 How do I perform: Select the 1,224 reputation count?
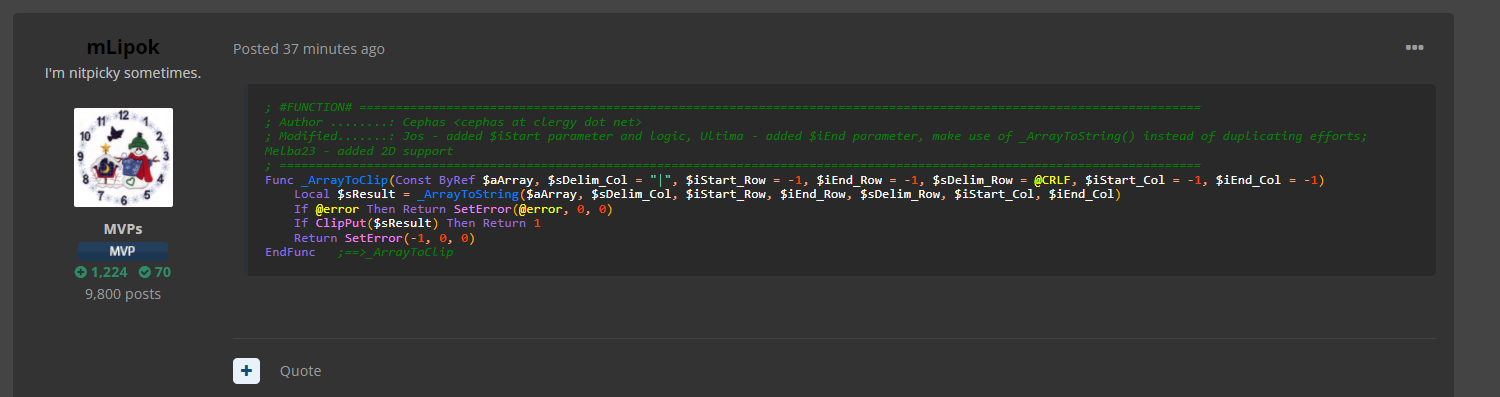coord(108,272)
